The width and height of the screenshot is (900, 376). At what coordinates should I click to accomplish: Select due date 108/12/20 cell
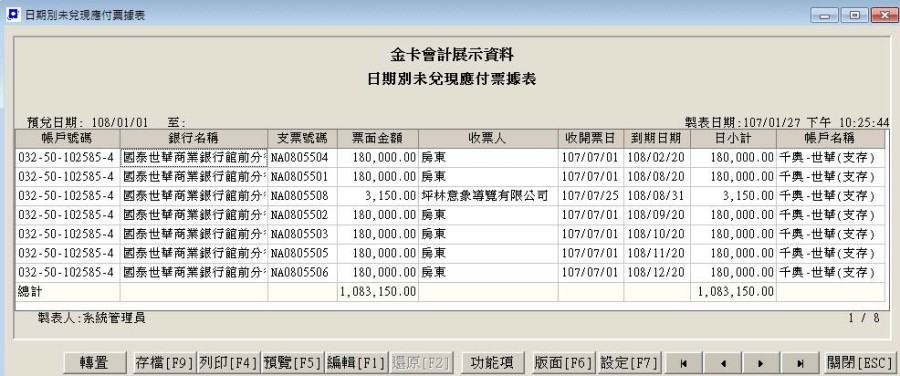[x=657, y=272]
